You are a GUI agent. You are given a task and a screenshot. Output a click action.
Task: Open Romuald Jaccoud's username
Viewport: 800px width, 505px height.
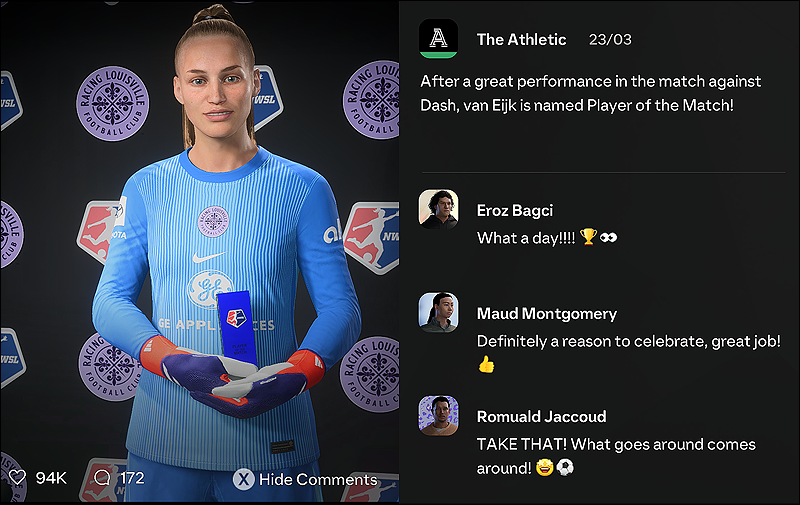click(x=541, y=416)
